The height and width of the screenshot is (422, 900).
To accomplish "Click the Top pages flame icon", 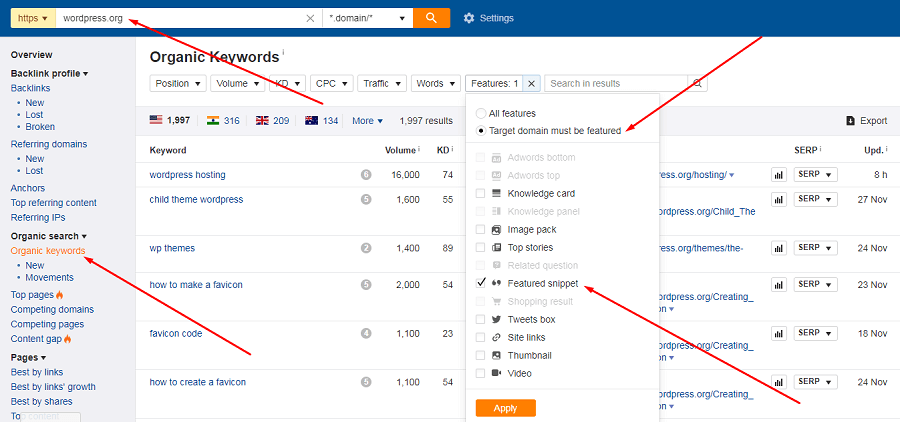I will pyautogui.click(x=60, y=295).
